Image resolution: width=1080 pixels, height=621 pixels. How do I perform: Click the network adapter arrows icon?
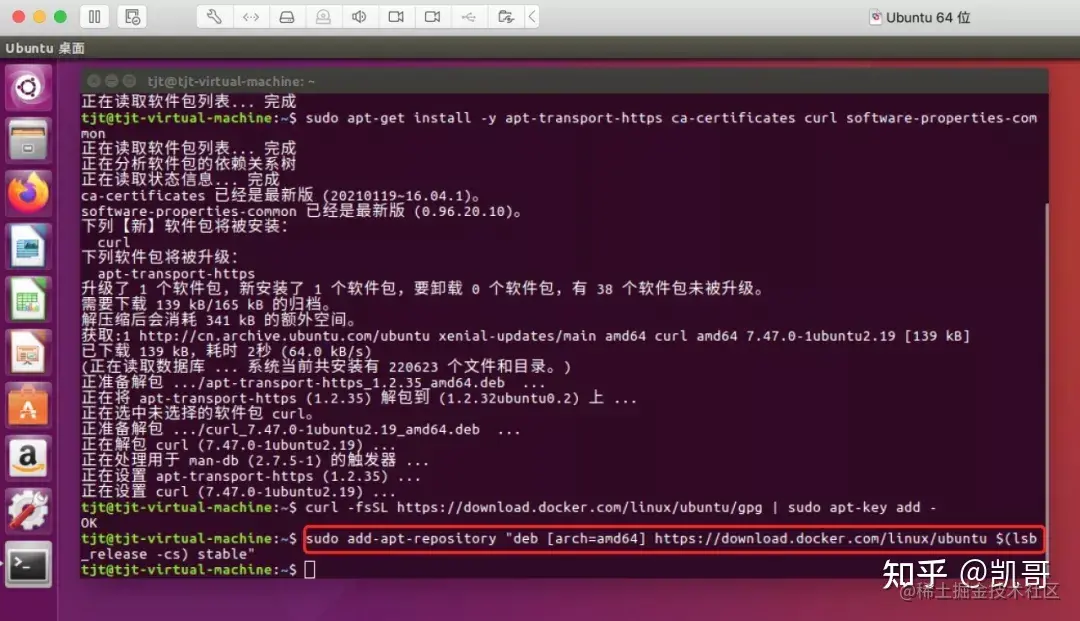pos(251,17)
